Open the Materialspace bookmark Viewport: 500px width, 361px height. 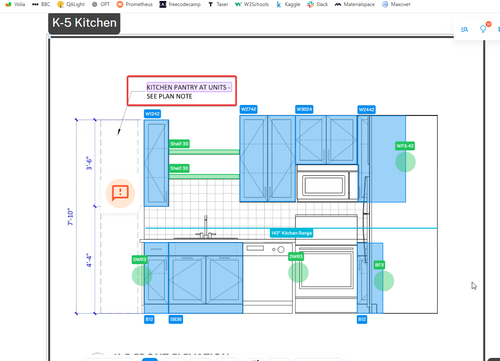(355, 4)
